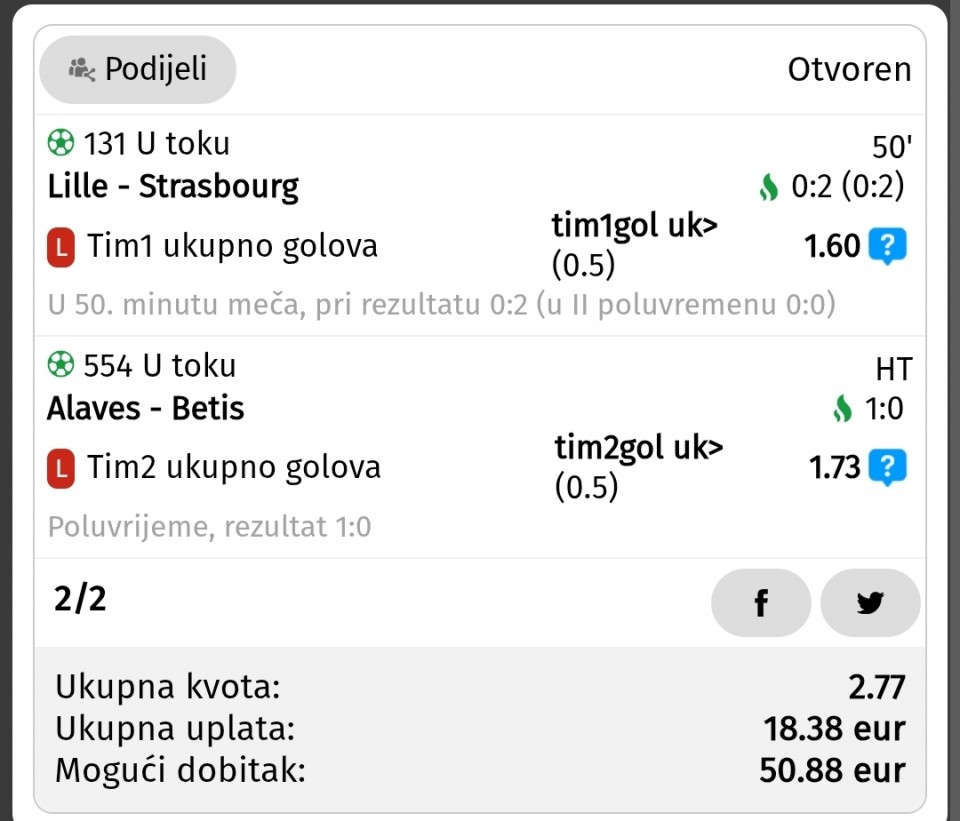Click the Otvoren ticket status label
This screenshot has width=960, height=821.
[849, 70]
